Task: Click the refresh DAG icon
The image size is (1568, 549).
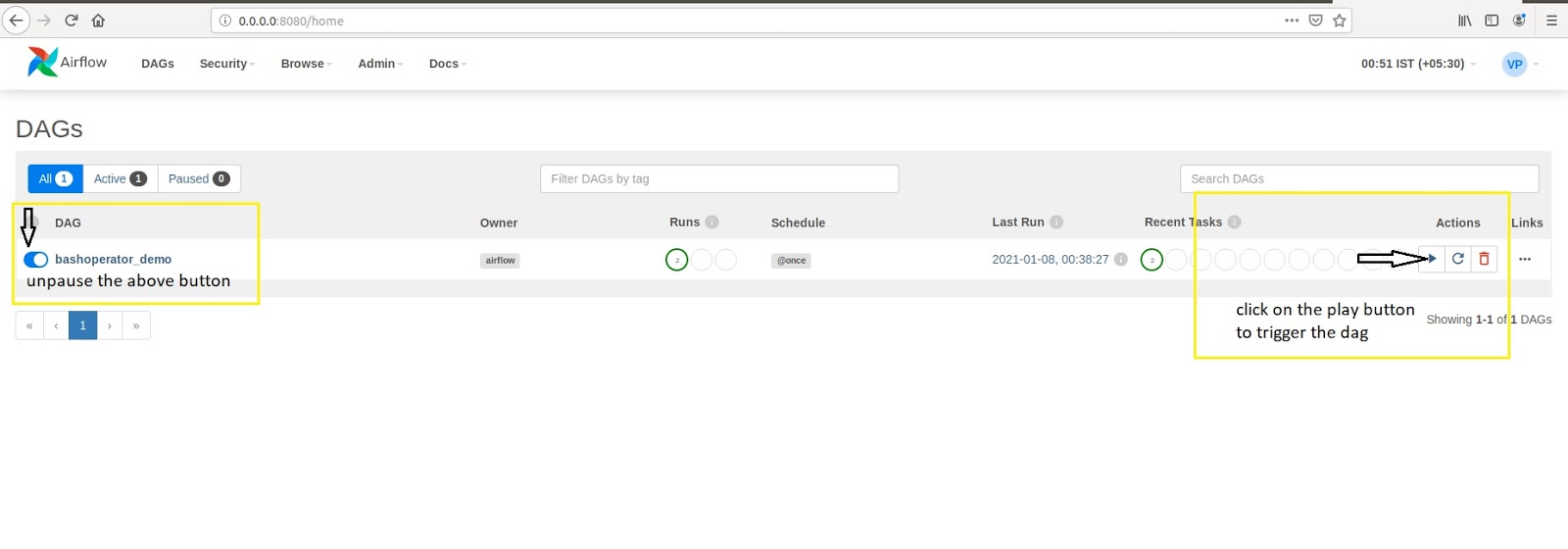Action: (1458, 259)
